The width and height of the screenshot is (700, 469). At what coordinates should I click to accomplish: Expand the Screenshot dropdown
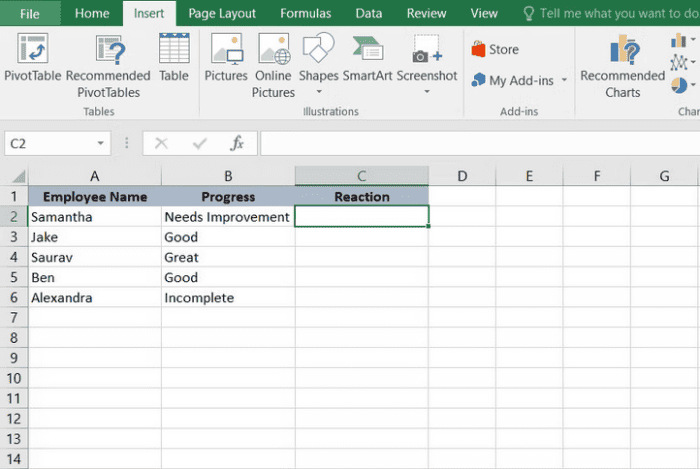[x=427, y=92]
